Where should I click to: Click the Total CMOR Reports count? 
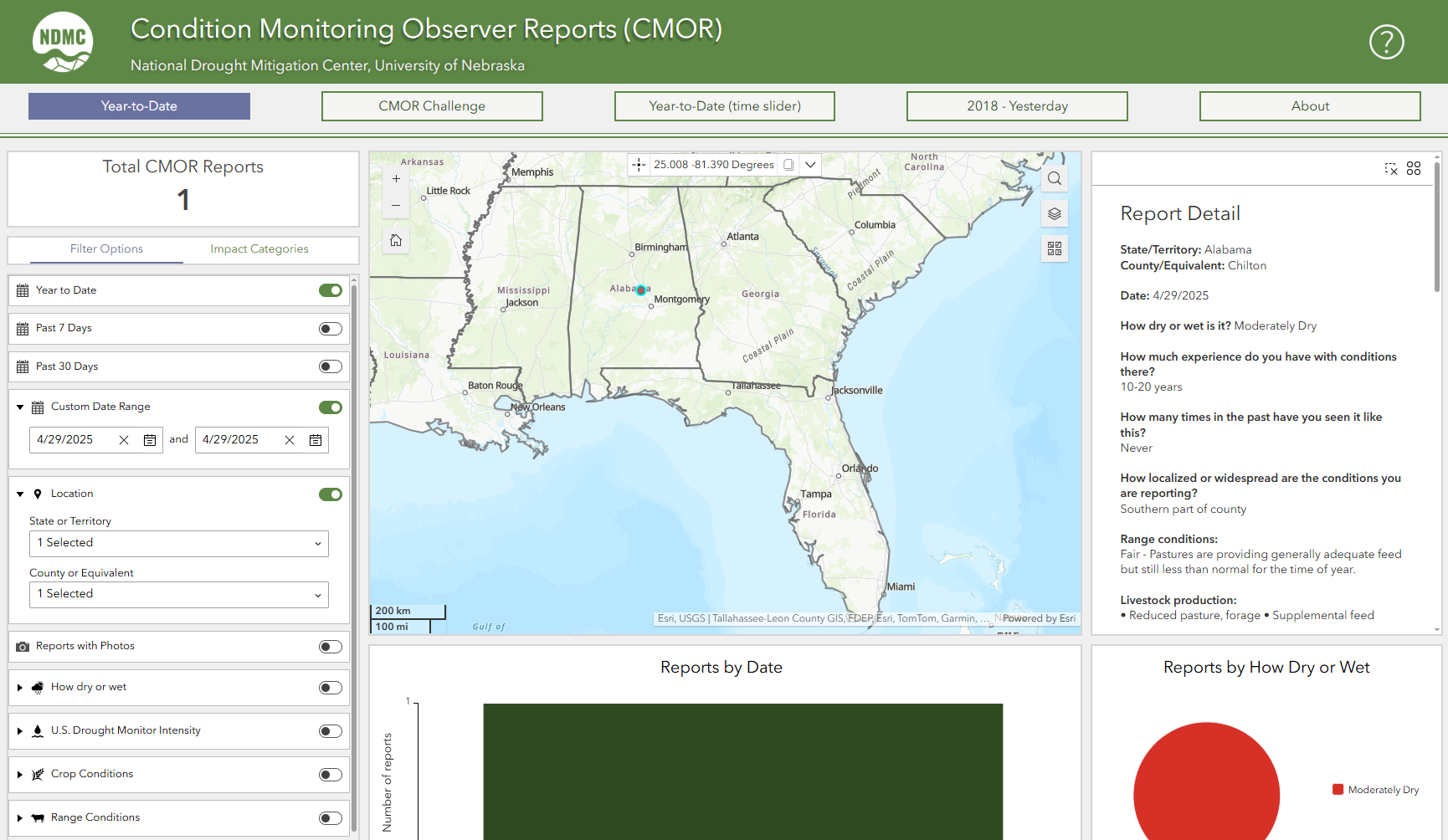(x=183, y=200)
